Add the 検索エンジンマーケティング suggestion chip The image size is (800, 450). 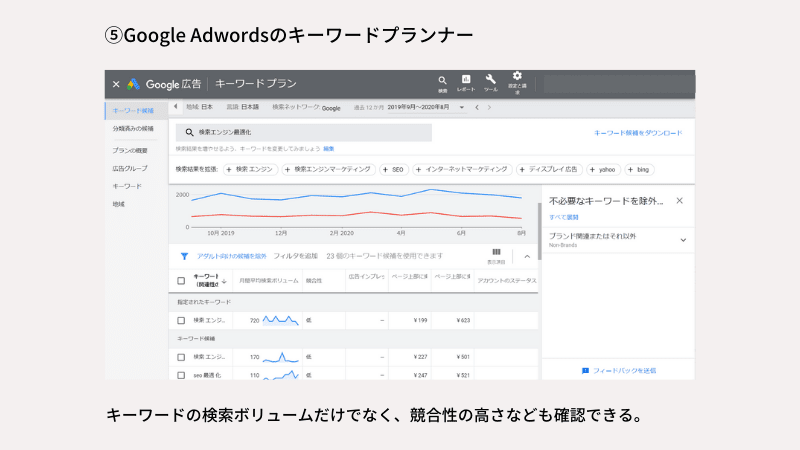click(x=329, y=169)
